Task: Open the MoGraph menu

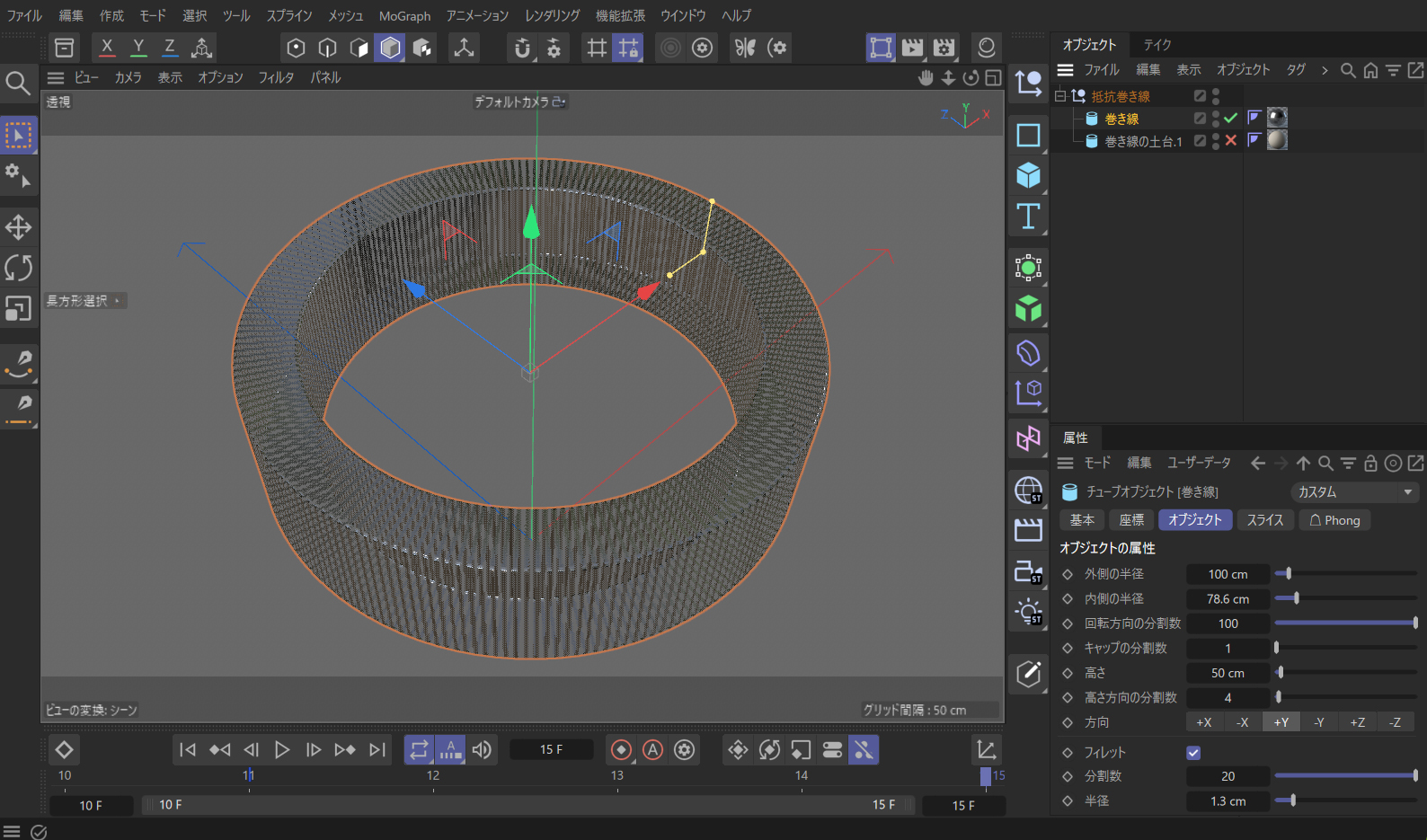Action: point(404,16)
